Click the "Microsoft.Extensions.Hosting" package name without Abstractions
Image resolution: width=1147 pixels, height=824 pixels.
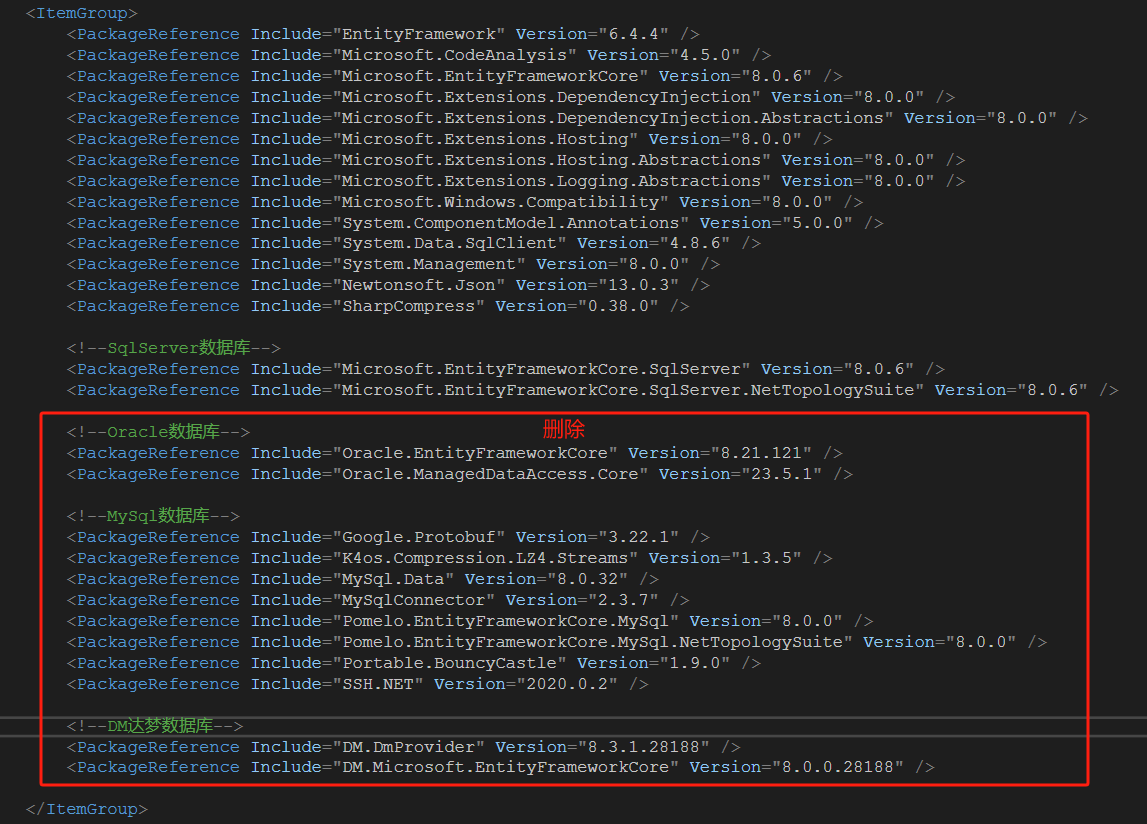tap(485, 139)
